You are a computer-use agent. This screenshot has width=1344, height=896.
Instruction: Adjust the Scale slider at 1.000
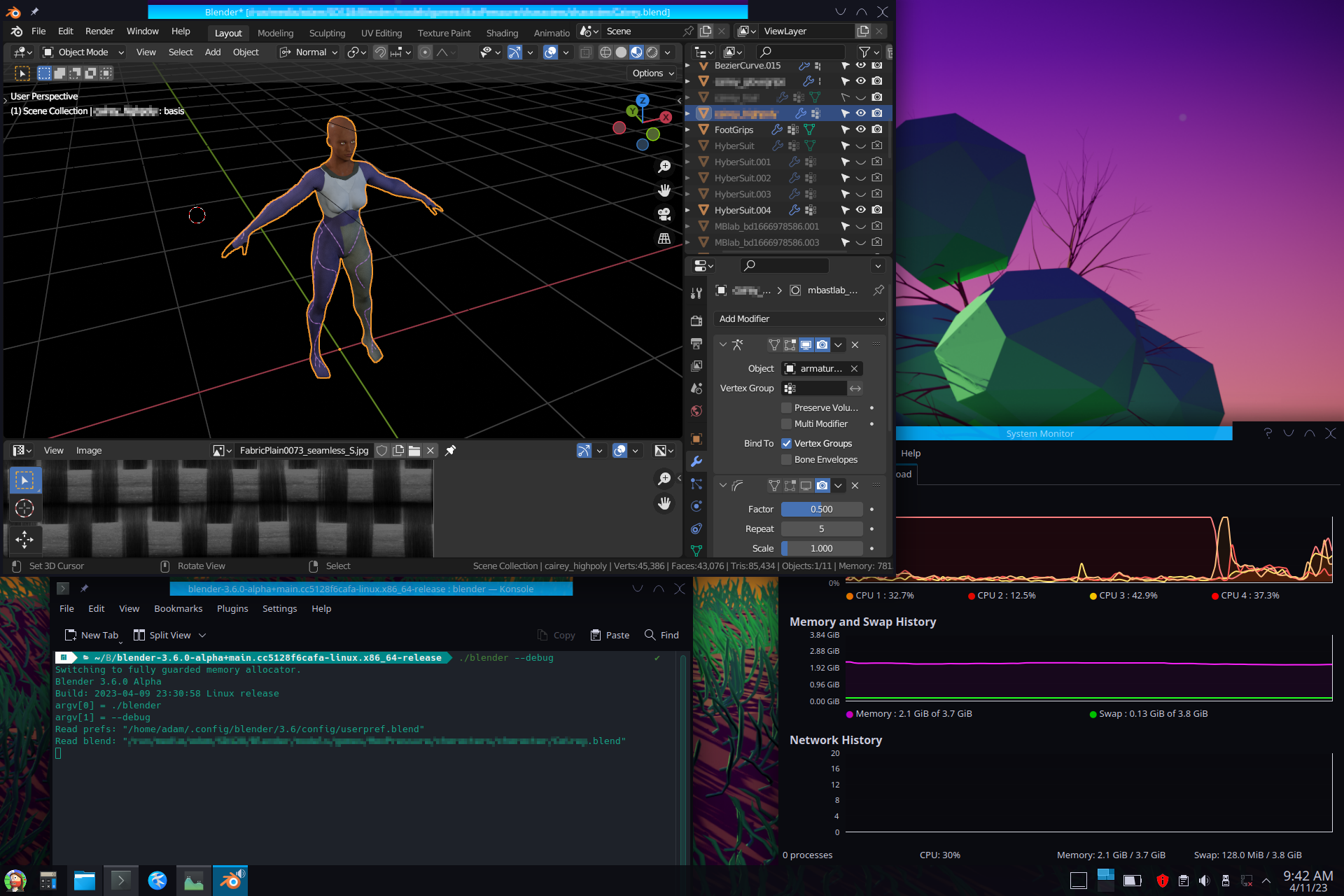coord(822,548)
